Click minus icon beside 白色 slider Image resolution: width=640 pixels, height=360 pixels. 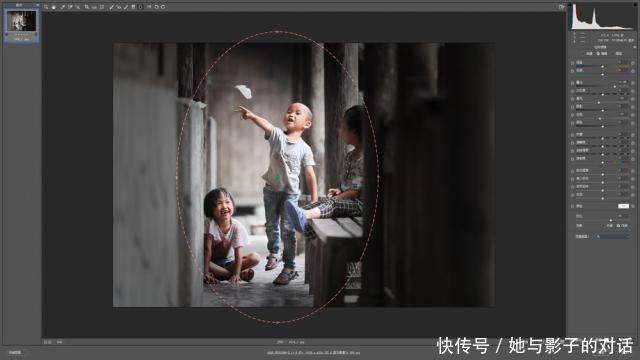572,115
